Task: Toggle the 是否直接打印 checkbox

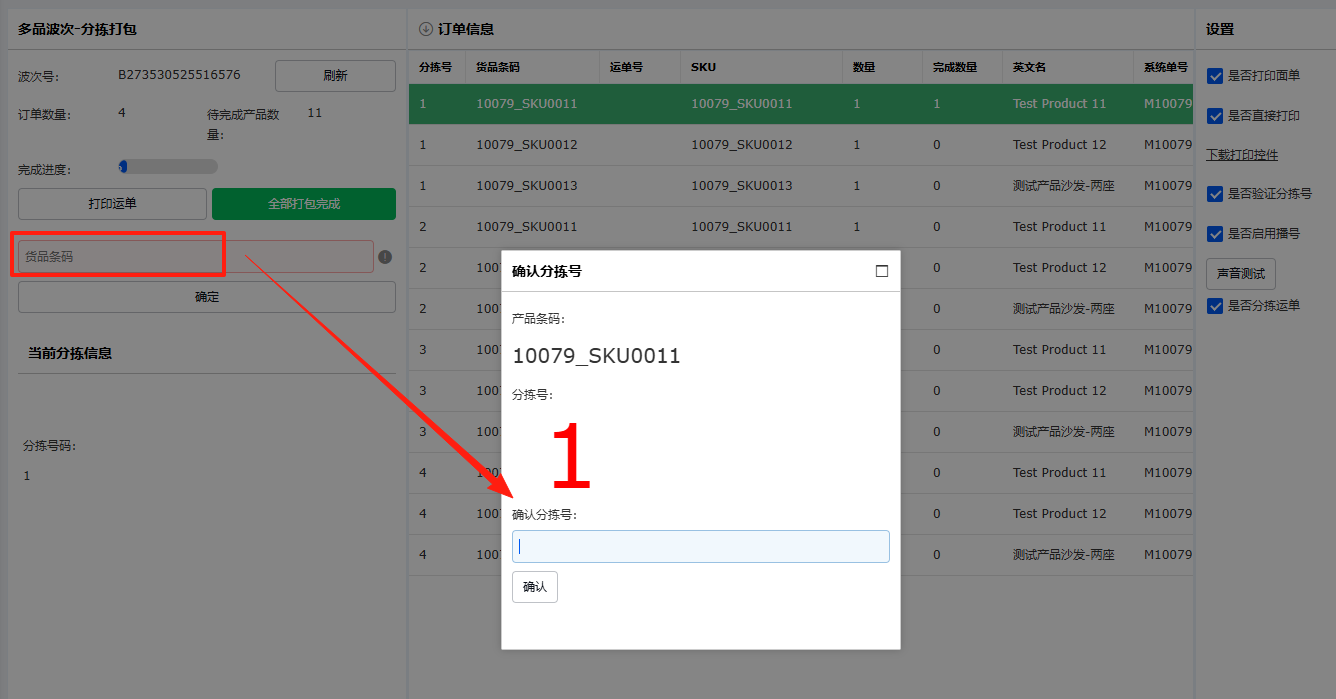Action: 1215,116
